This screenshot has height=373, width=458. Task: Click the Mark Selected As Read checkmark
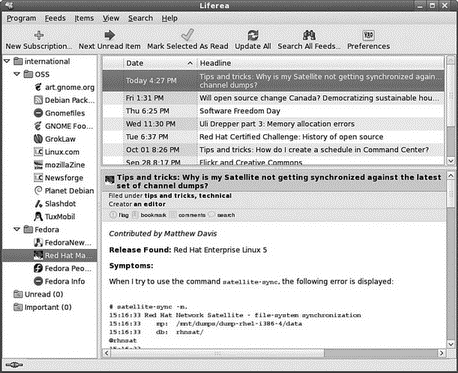tap(187, 34)
